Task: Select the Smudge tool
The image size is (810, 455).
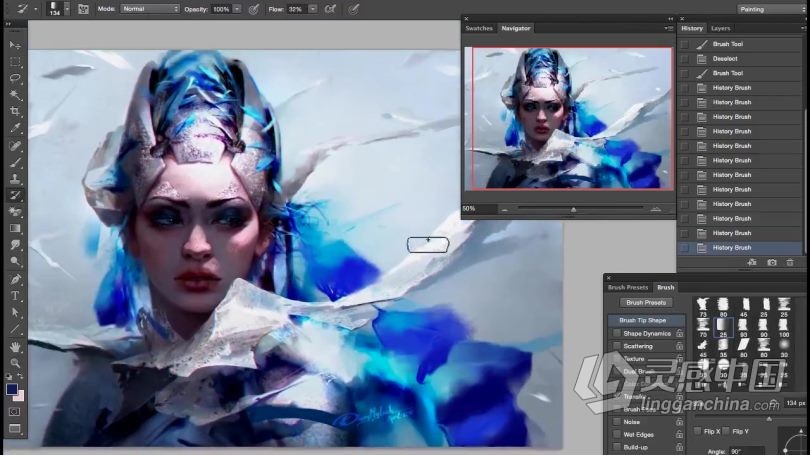Action: pos(15,245)
